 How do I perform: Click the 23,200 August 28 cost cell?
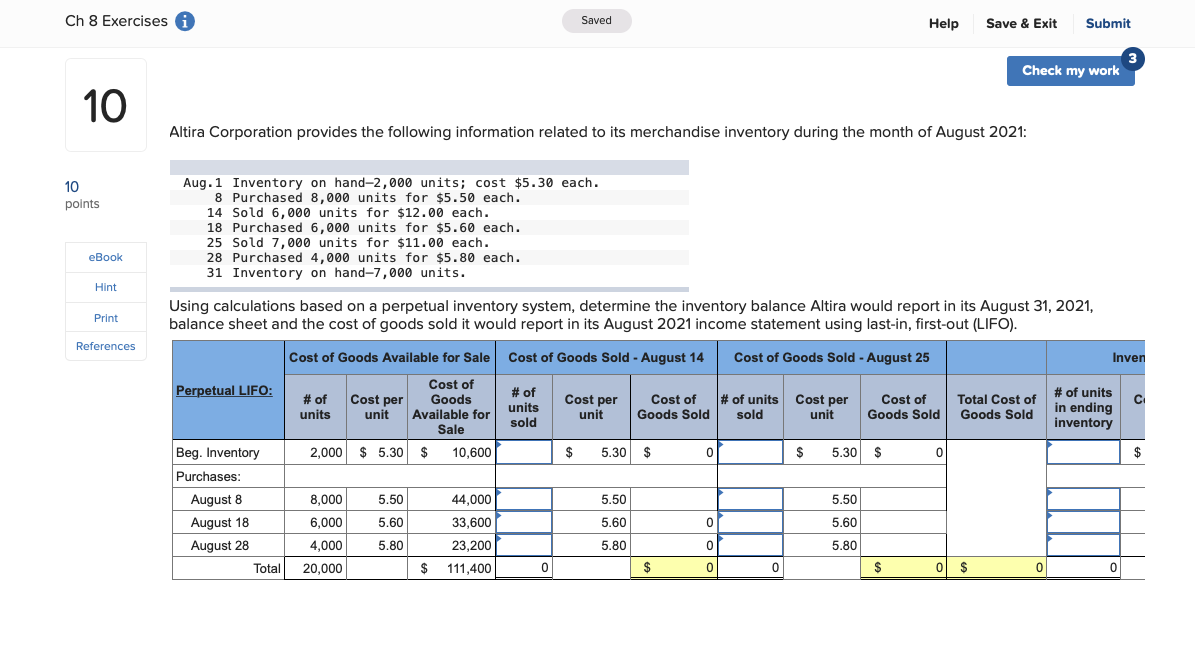point(451,545)
